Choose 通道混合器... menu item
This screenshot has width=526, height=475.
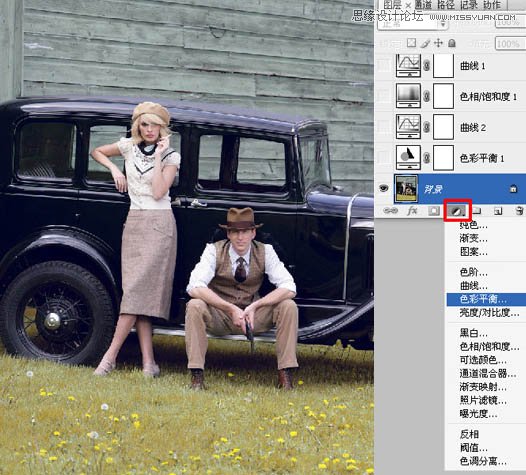coord(488,373)
